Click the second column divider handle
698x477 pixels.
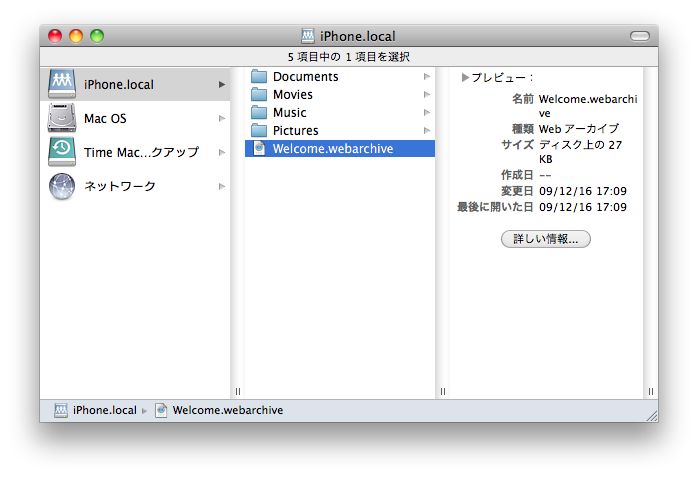442,392
